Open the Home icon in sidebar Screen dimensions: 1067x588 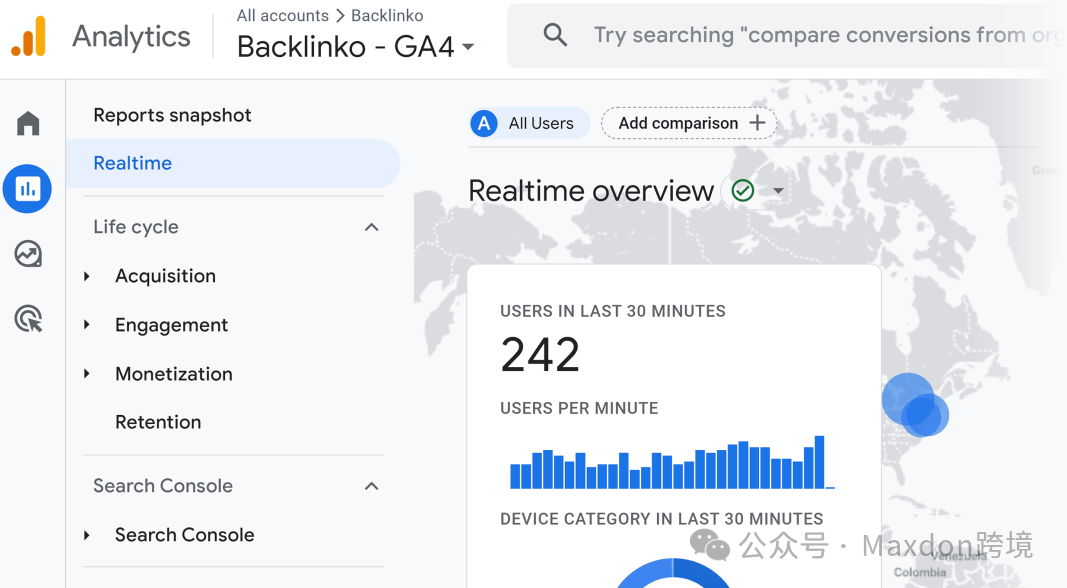(x=28, y=124)
